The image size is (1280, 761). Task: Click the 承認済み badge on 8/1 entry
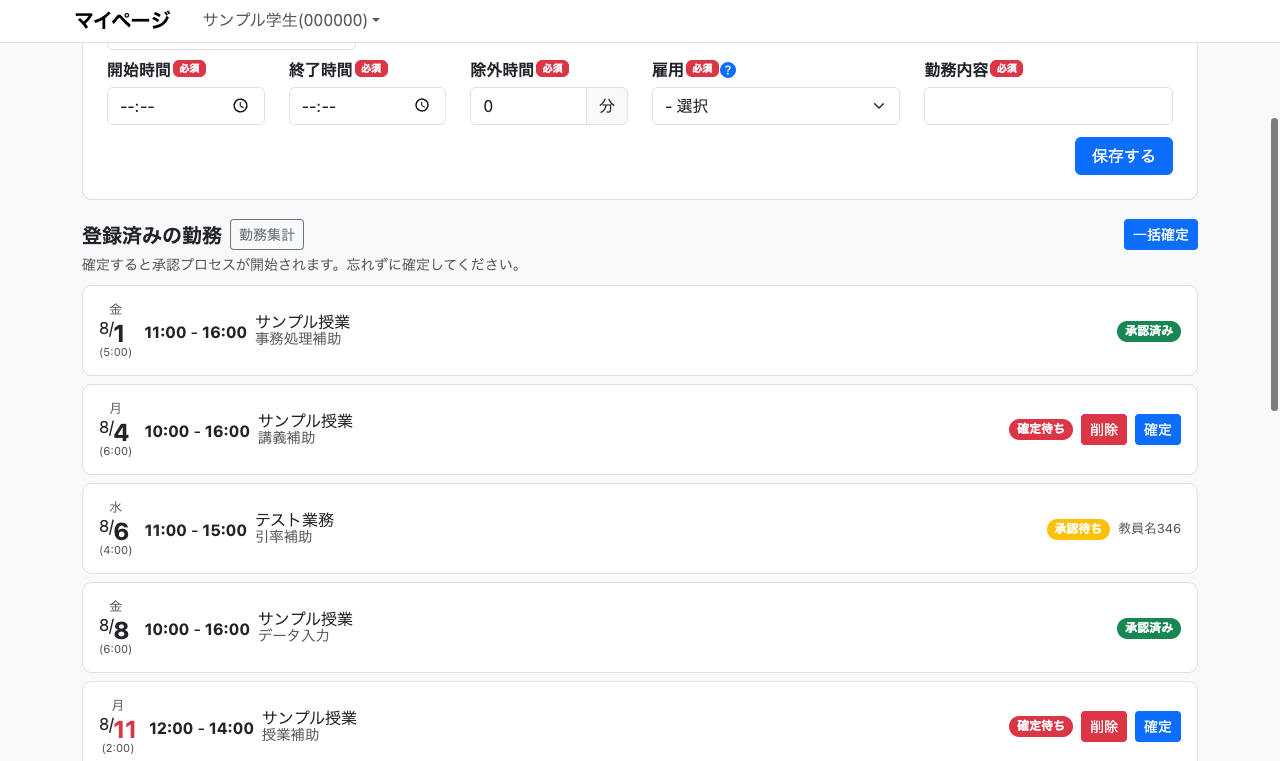coord(1149,331)
